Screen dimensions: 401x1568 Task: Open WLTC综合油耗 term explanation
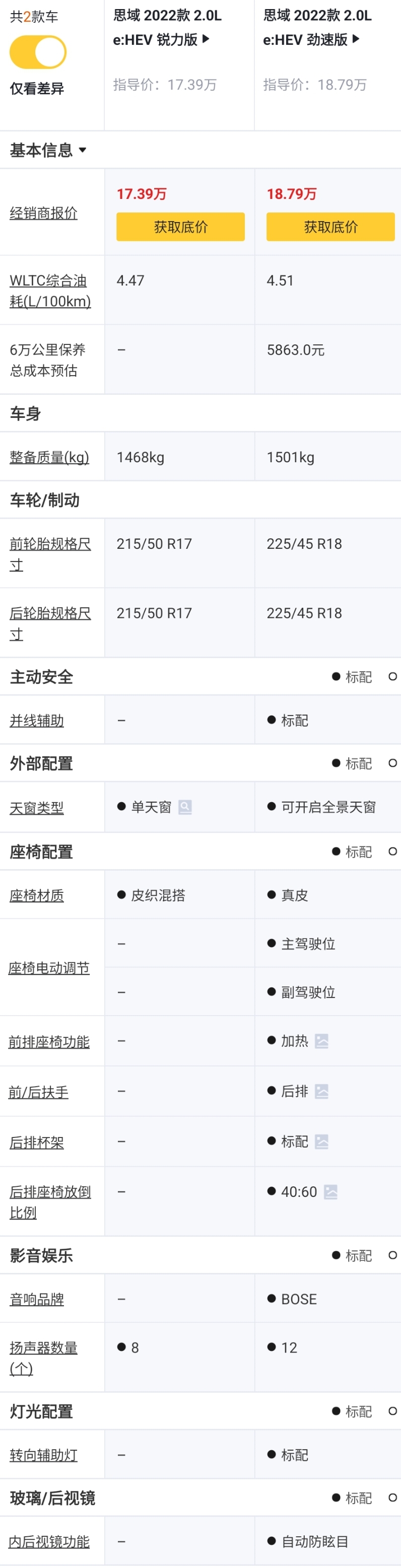click(50, 291)
